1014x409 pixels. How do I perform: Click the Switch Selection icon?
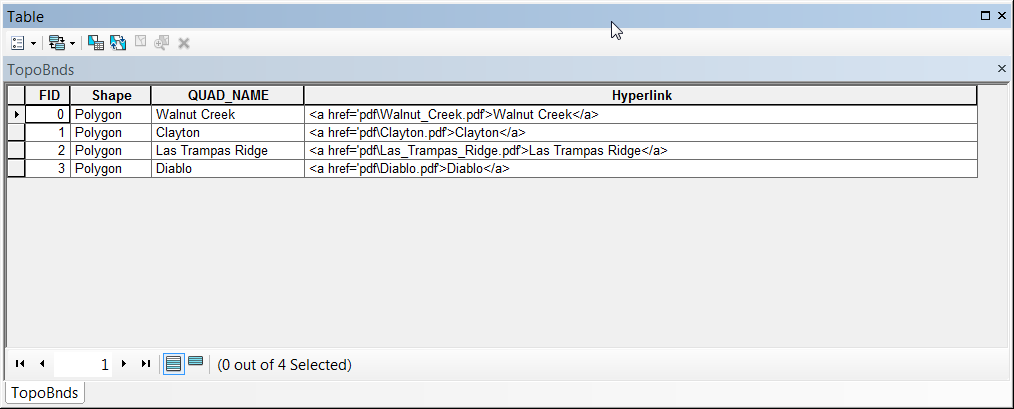118,43
